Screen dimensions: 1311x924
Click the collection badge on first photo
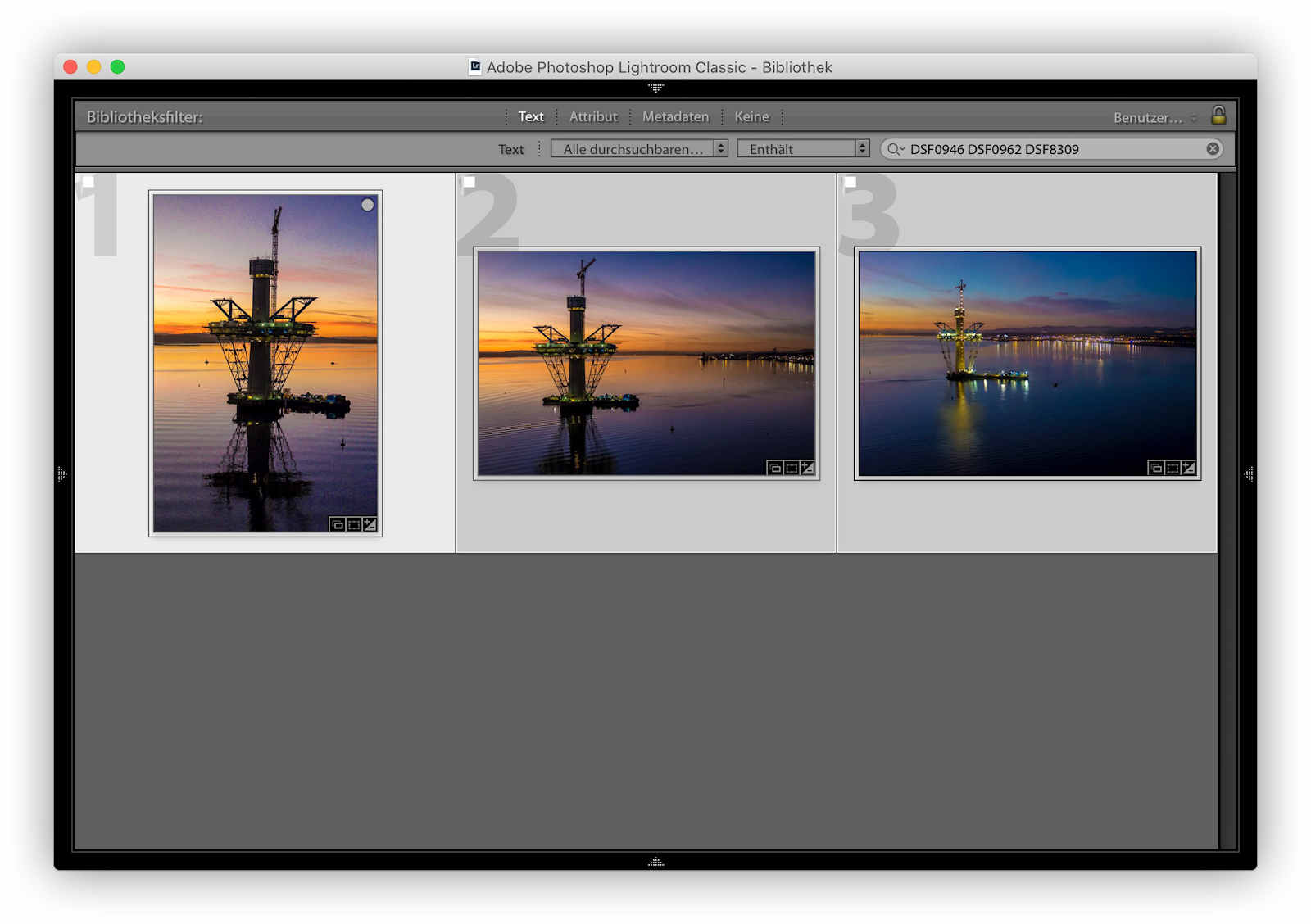[337, 524]
